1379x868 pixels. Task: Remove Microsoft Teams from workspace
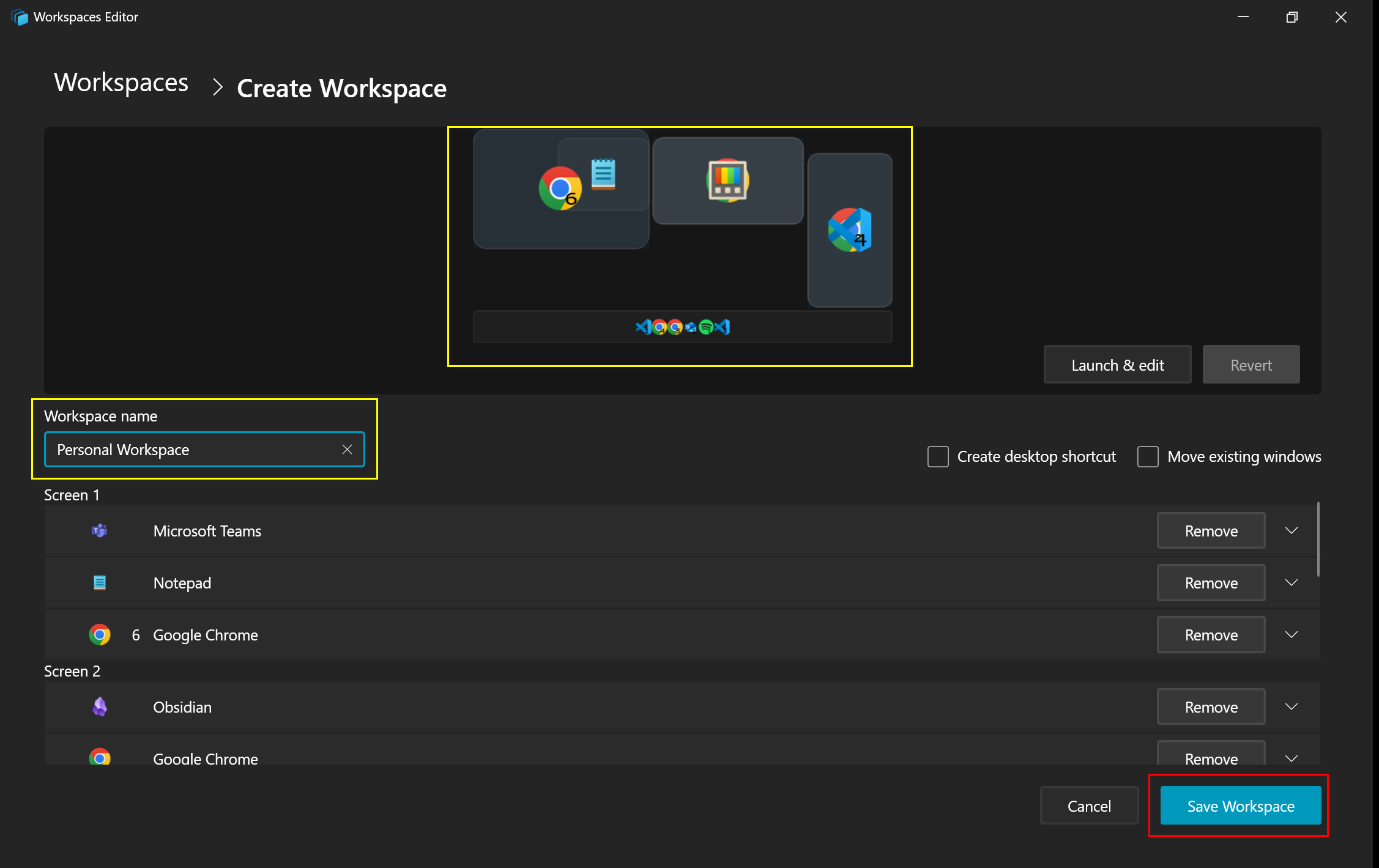1211,530
